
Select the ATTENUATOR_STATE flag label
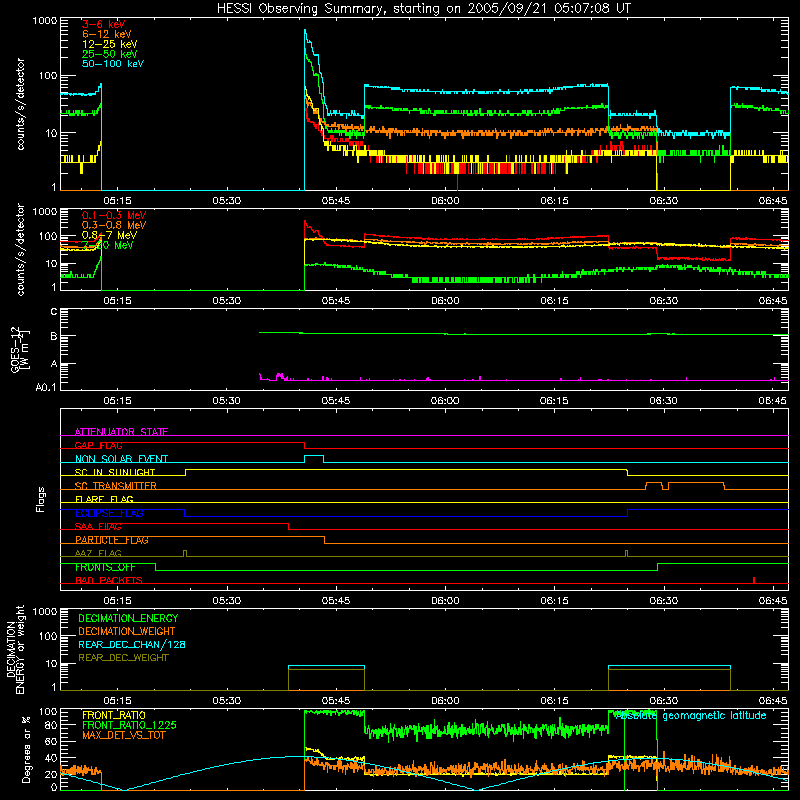coord(121,432)
